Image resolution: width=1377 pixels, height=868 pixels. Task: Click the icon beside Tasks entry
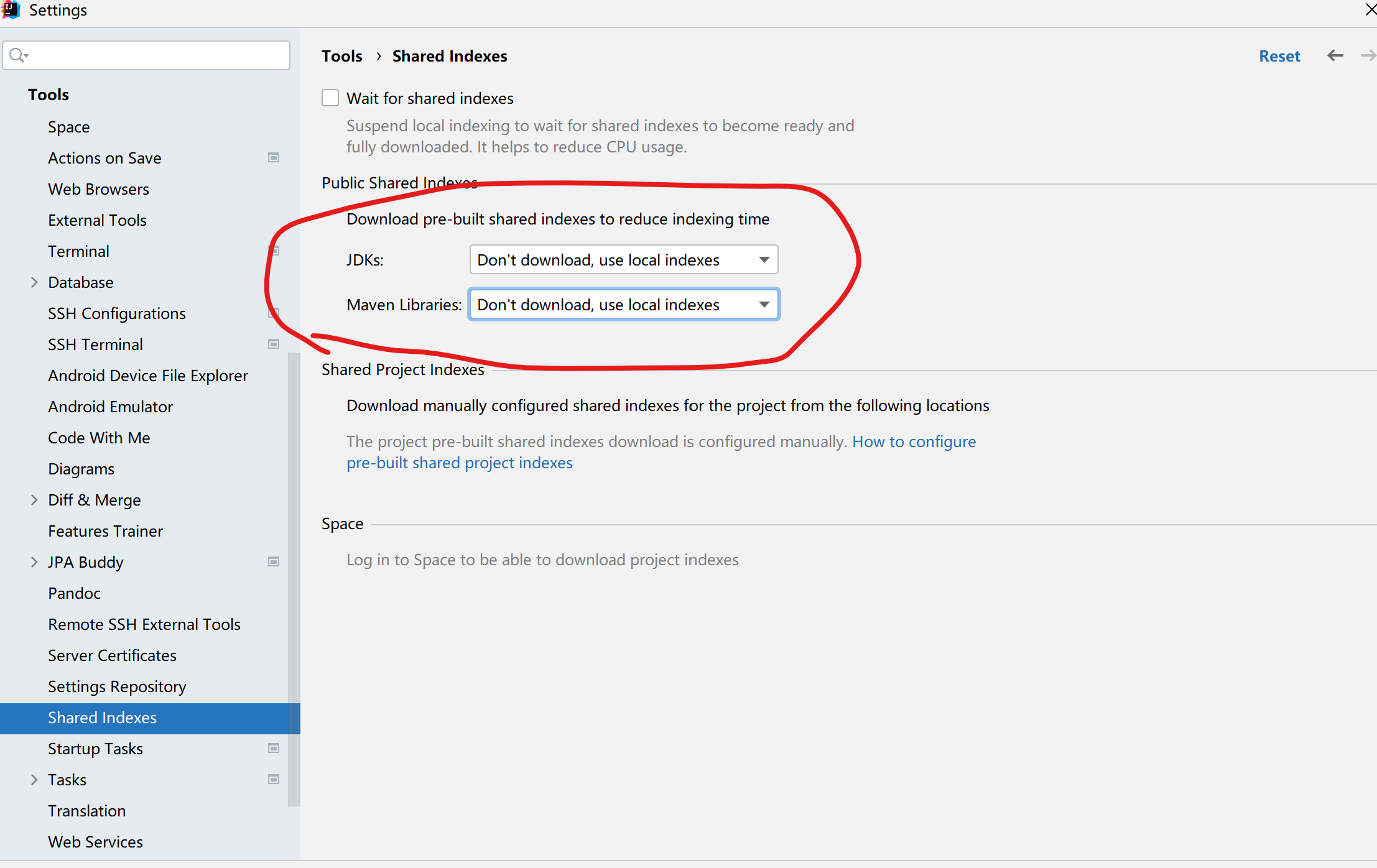coord(274,778)
